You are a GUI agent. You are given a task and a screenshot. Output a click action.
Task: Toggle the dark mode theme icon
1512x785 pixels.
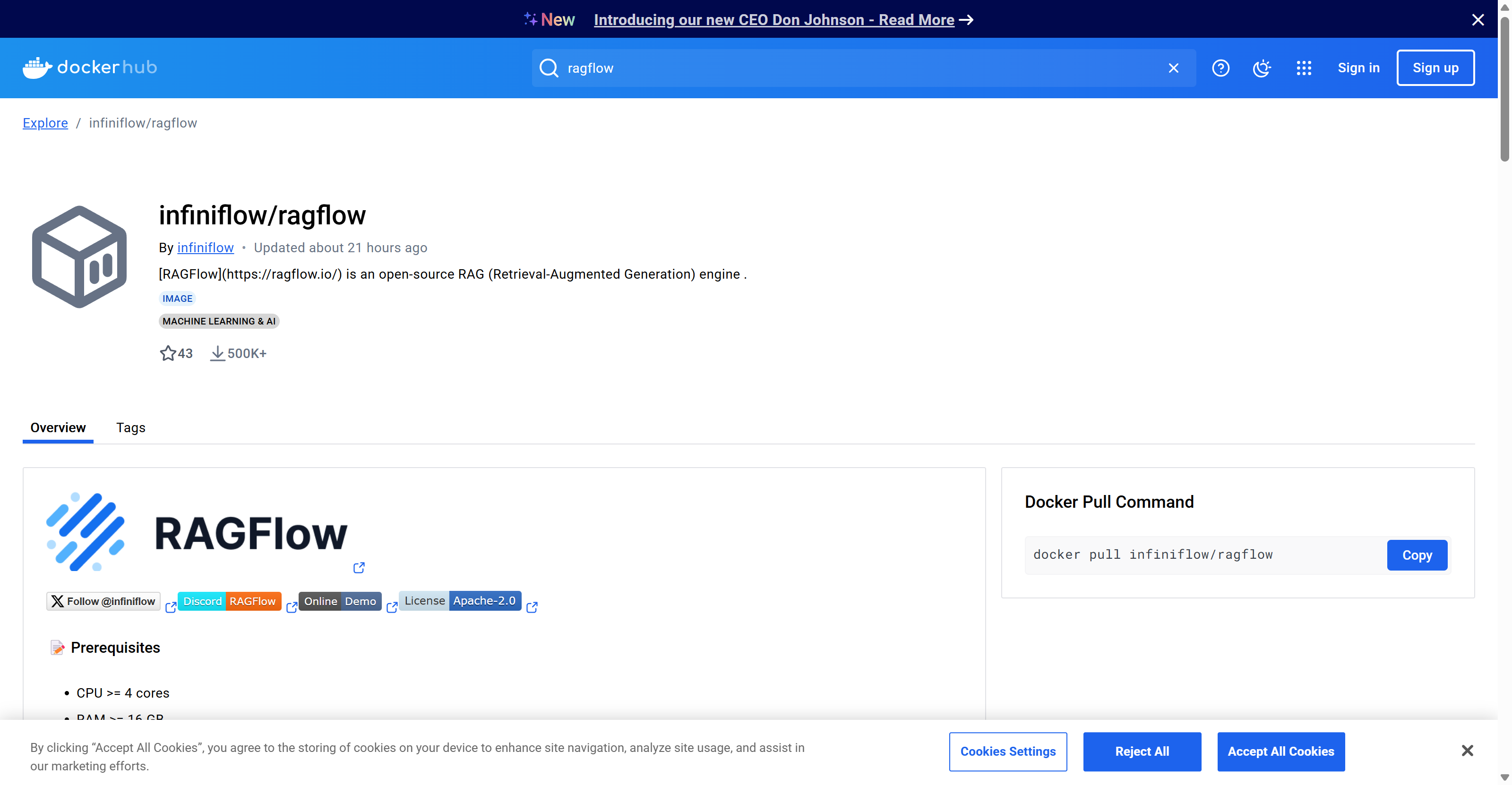(x=1262, y=68)
